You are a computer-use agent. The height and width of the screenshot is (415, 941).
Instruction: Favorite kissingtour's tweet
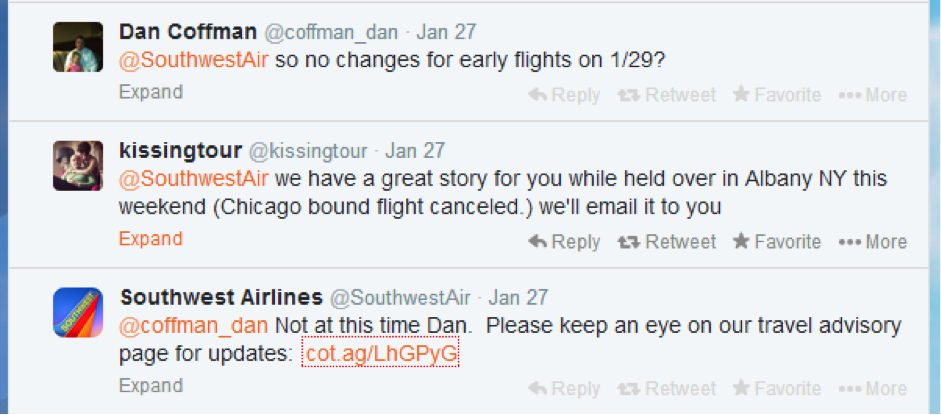pyautogui.click(x=777, y=242)
